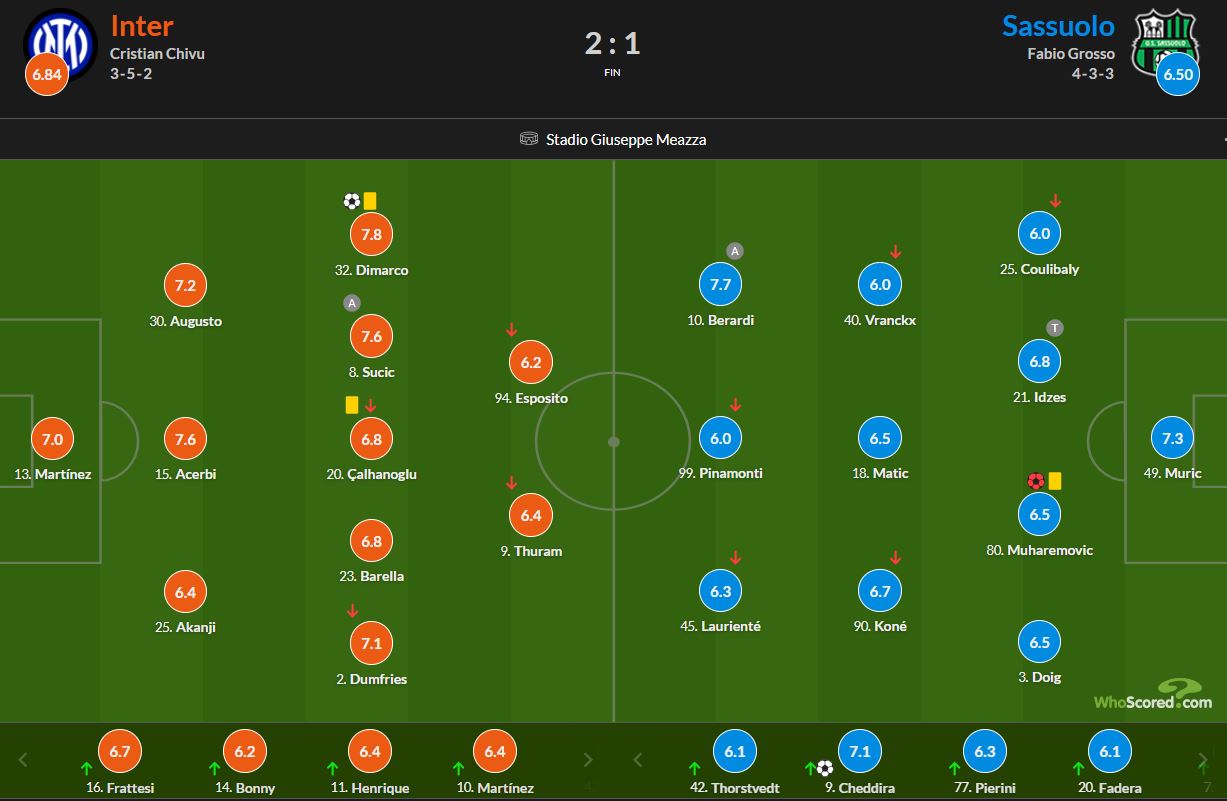Click the WhoScored.com logo
The image size is (1227, 801).
pos(1153,694)
